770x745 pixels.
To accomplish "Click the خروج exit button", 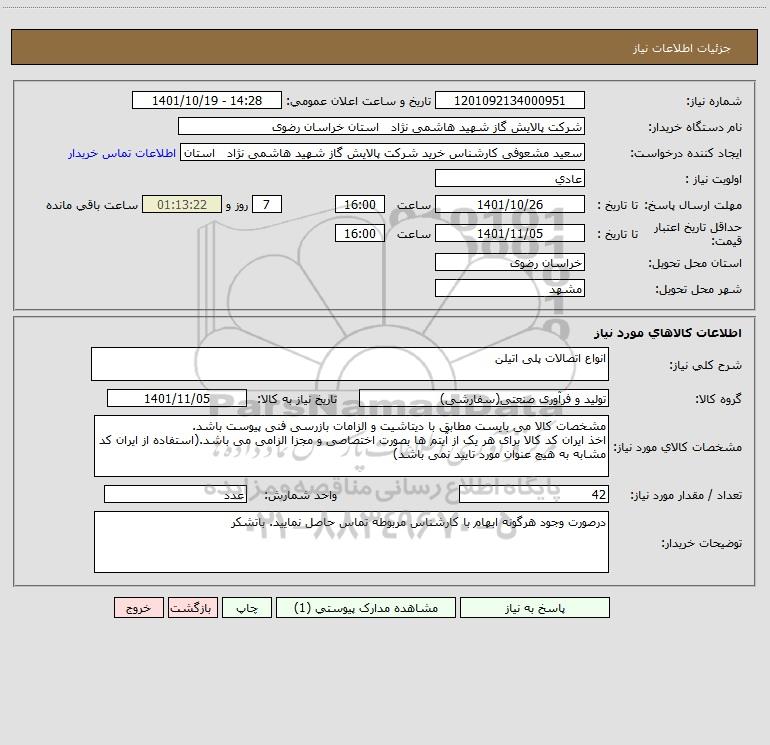I will pos(138,607).
